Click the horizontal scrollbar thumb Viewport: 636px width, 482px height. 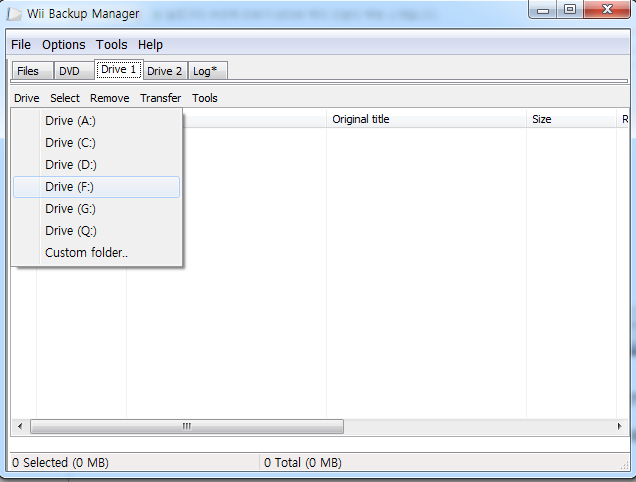tap(187, 426)
